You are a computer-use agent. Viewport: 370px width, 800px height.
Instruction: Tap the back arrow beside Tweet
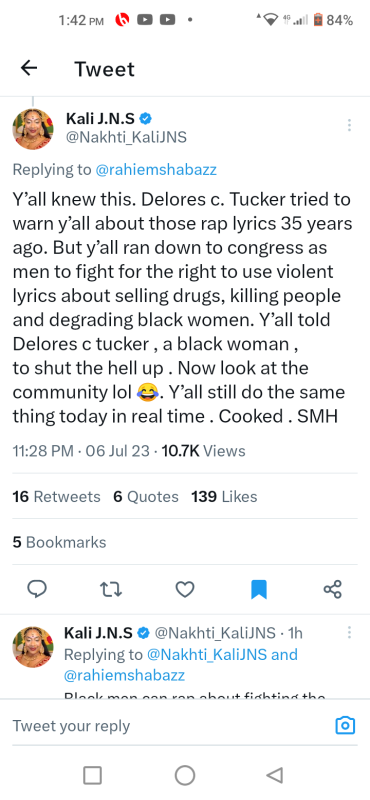coord(29,68)
